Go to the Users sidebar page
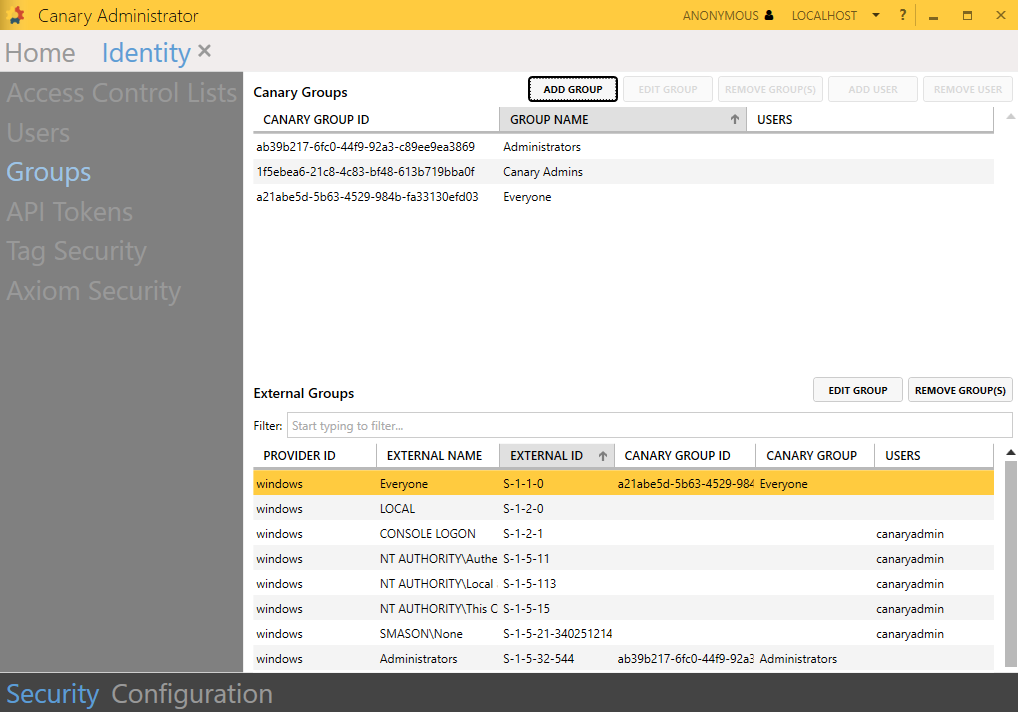The height and width of the screenshot is (712, 1018). [38, 133]
